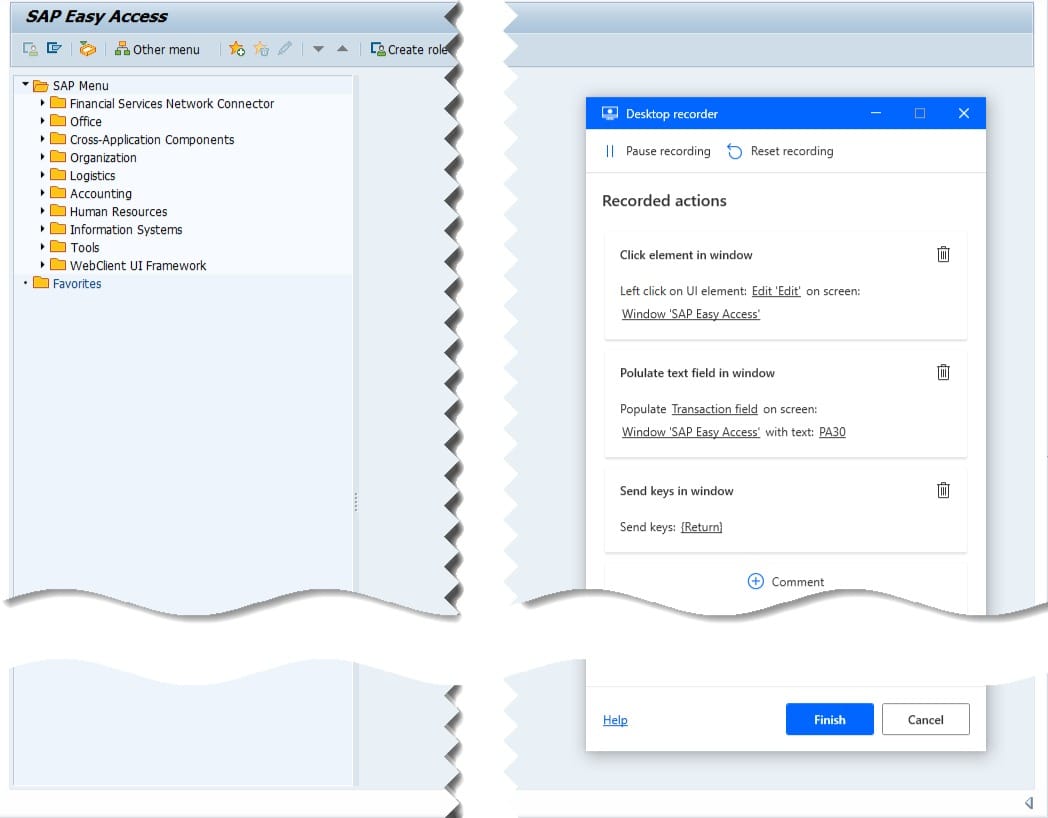The width and height of the screenshot is (1048, 818).
Task: Open the Other menu toolbar item
Action: [157, 49]
